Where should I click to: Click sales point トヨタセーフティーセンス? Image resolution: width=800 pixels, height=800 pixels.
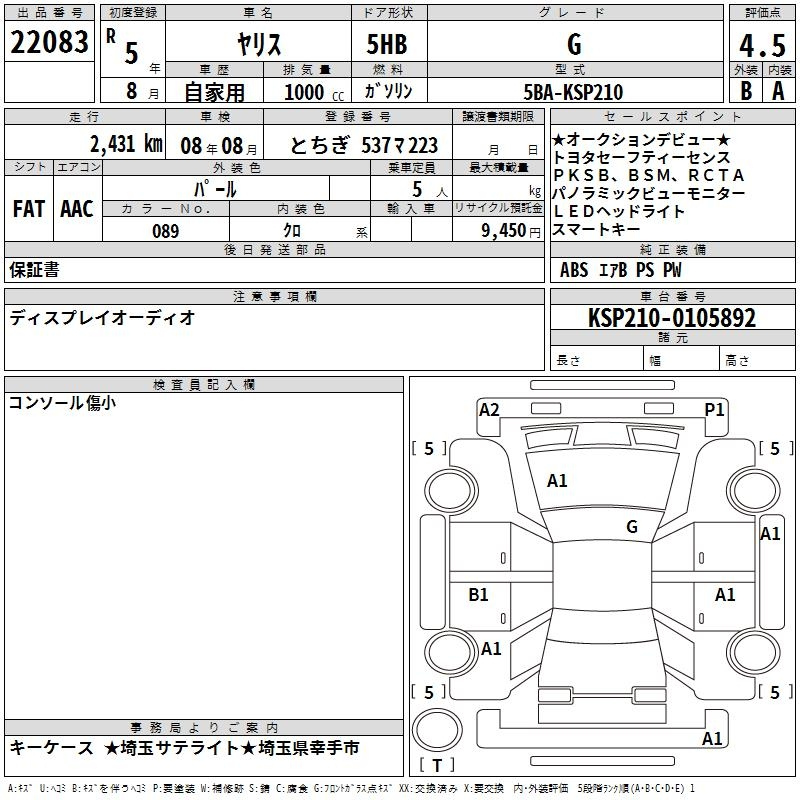641,157
